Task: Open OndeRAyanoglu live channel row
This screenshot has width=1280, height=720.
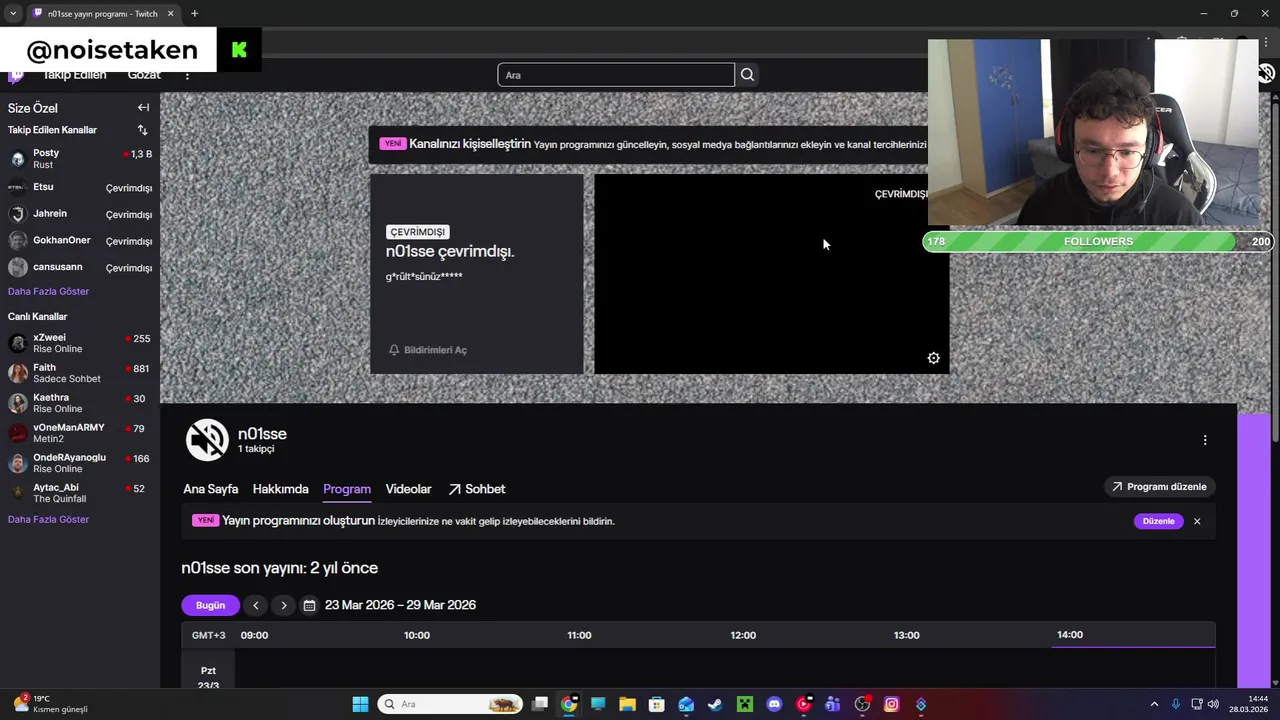Action: (x=80, y=463)
